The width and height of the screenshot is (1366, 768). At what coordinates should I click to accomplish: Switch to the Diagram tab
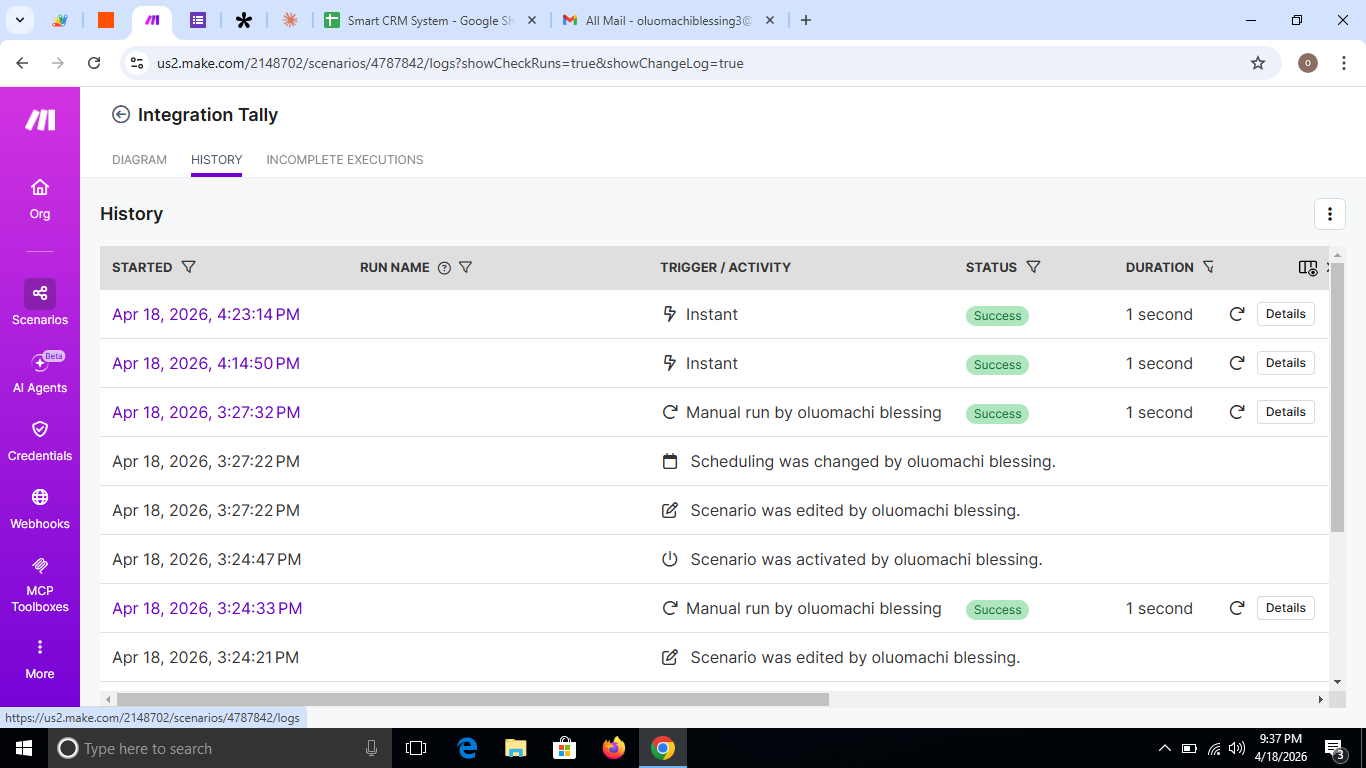tap(139, 160)
